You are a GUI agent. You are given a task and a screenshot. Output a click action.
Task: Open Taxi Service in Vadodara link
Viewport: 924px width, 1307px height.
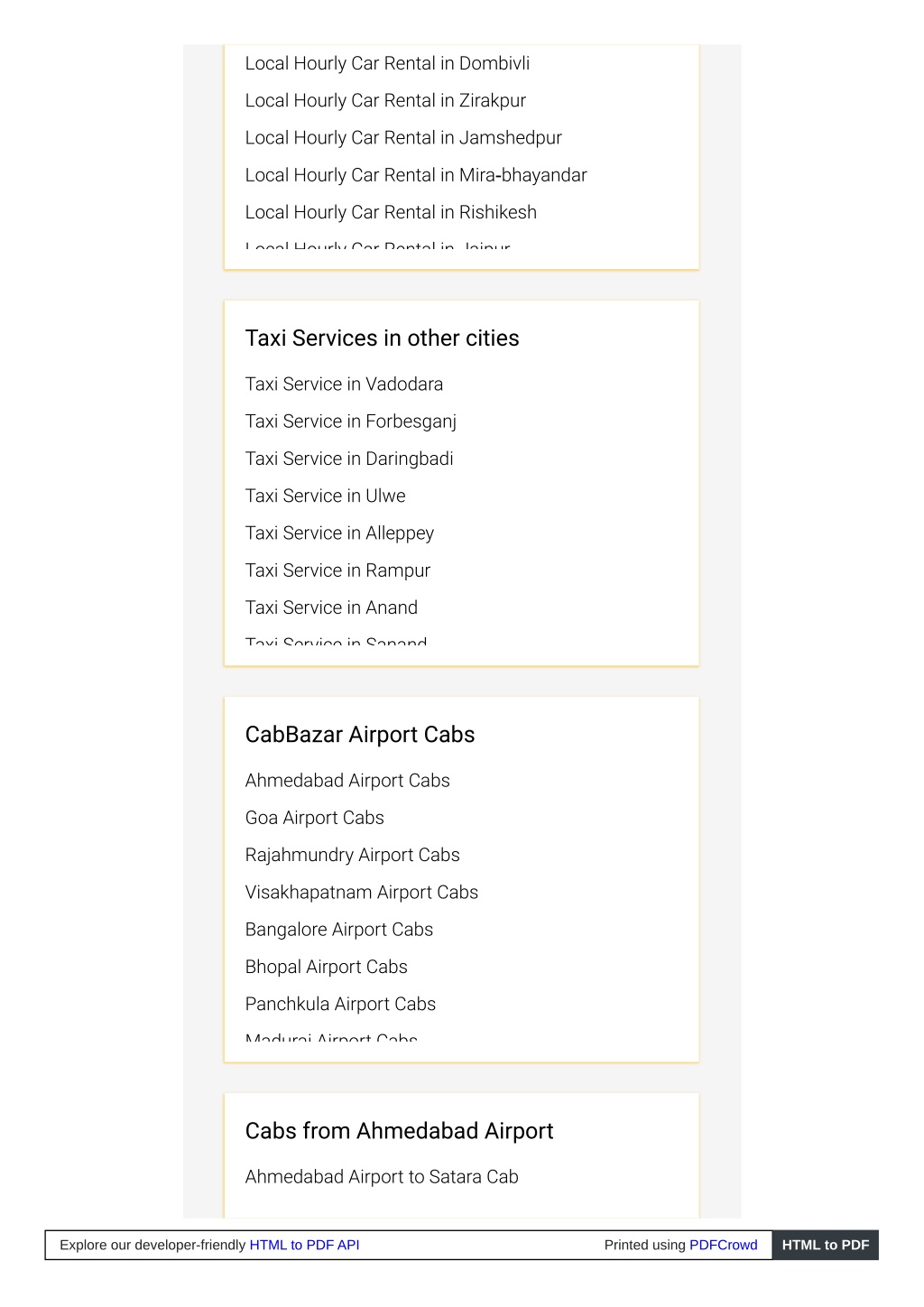point(344,385)
